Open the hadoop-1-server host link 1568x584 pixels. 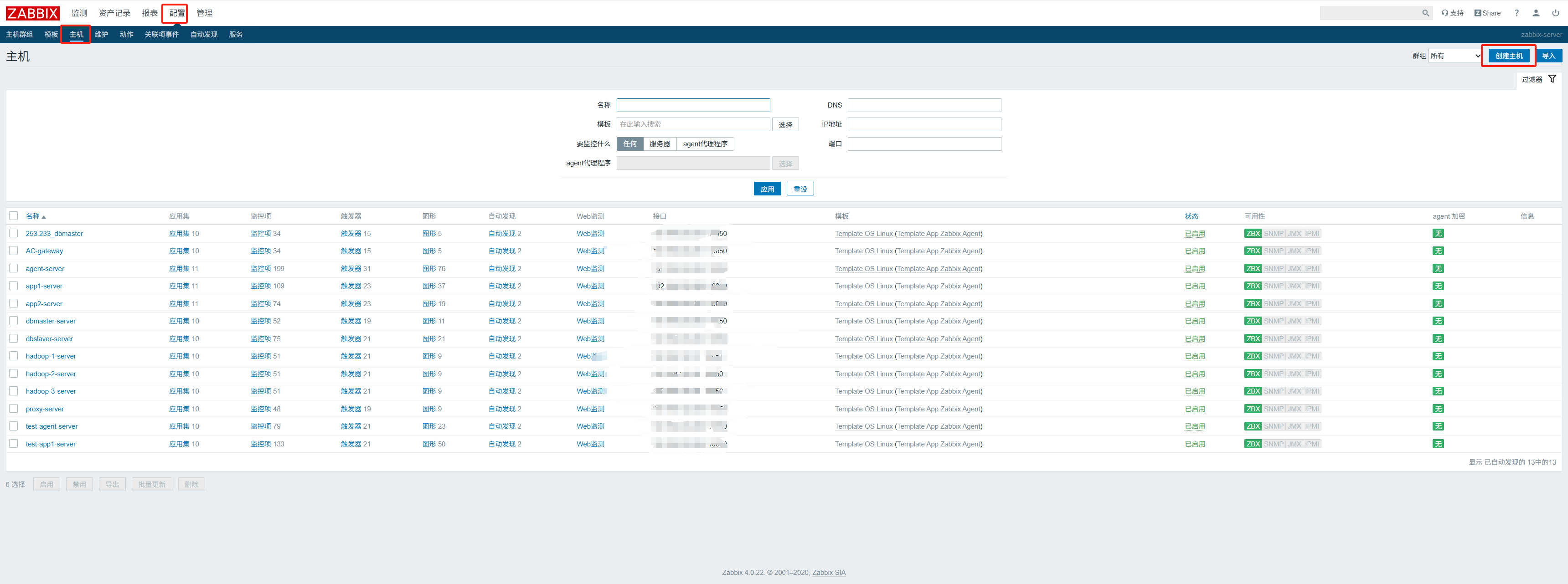51,356
